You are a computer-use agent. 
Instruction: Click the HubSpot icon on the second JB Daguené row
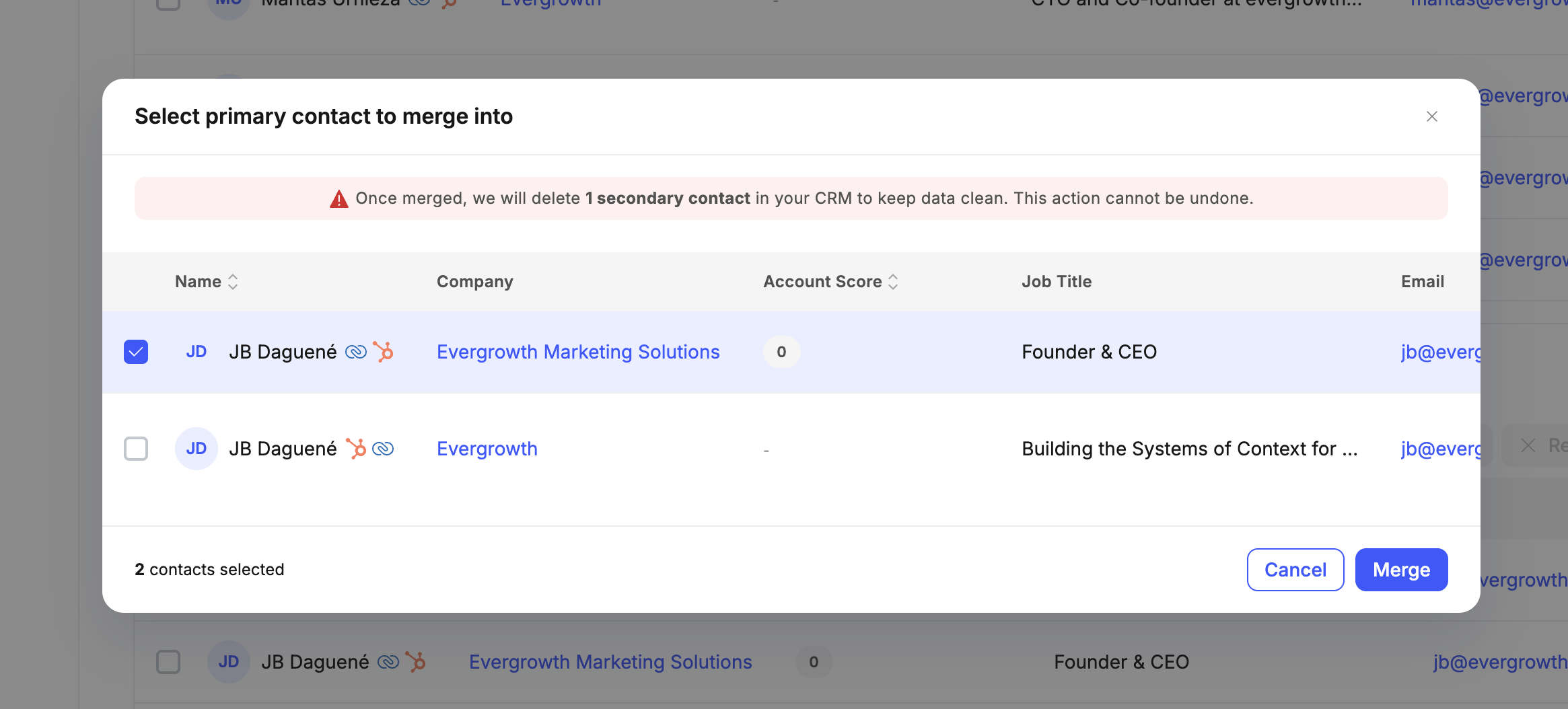357,448
